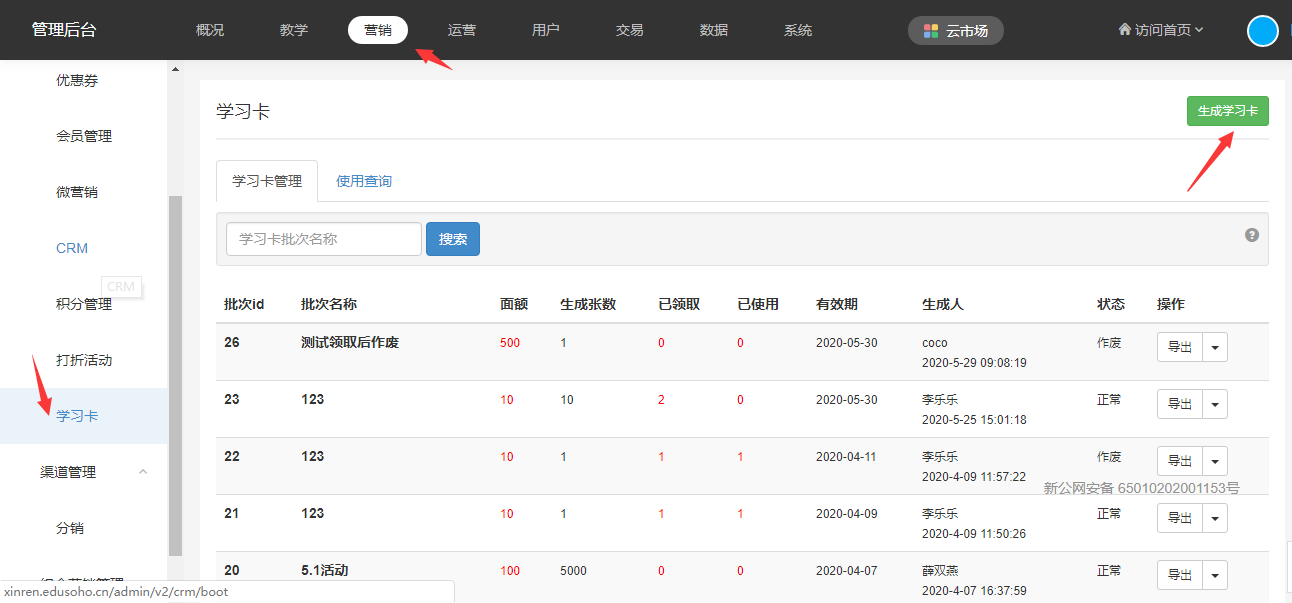Open the cloud market (云市场) button
Image resolution: width=1292 pixels, height=603 pixels.
click(955, 31)
